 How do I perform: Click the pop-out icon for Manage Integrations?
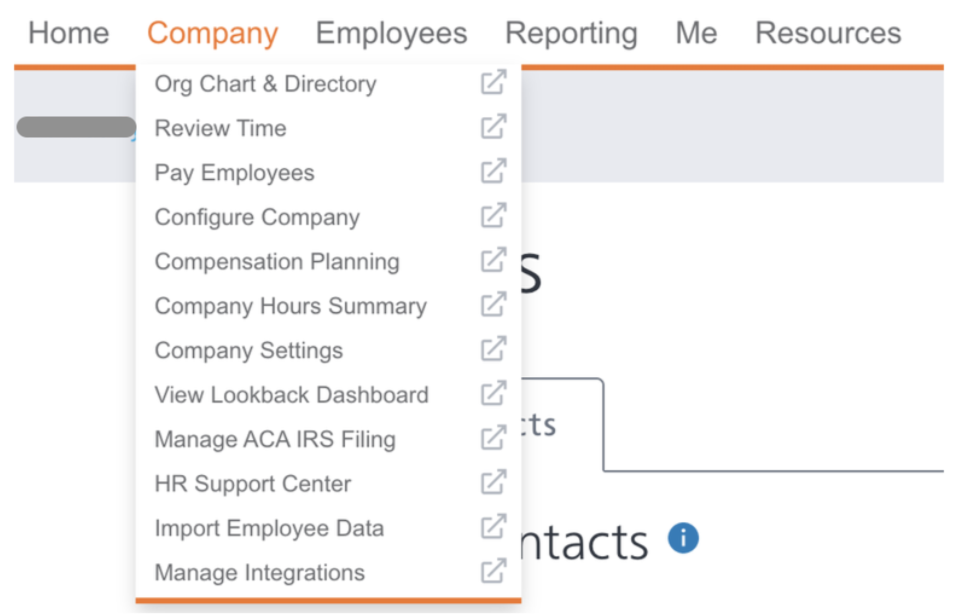493,571
